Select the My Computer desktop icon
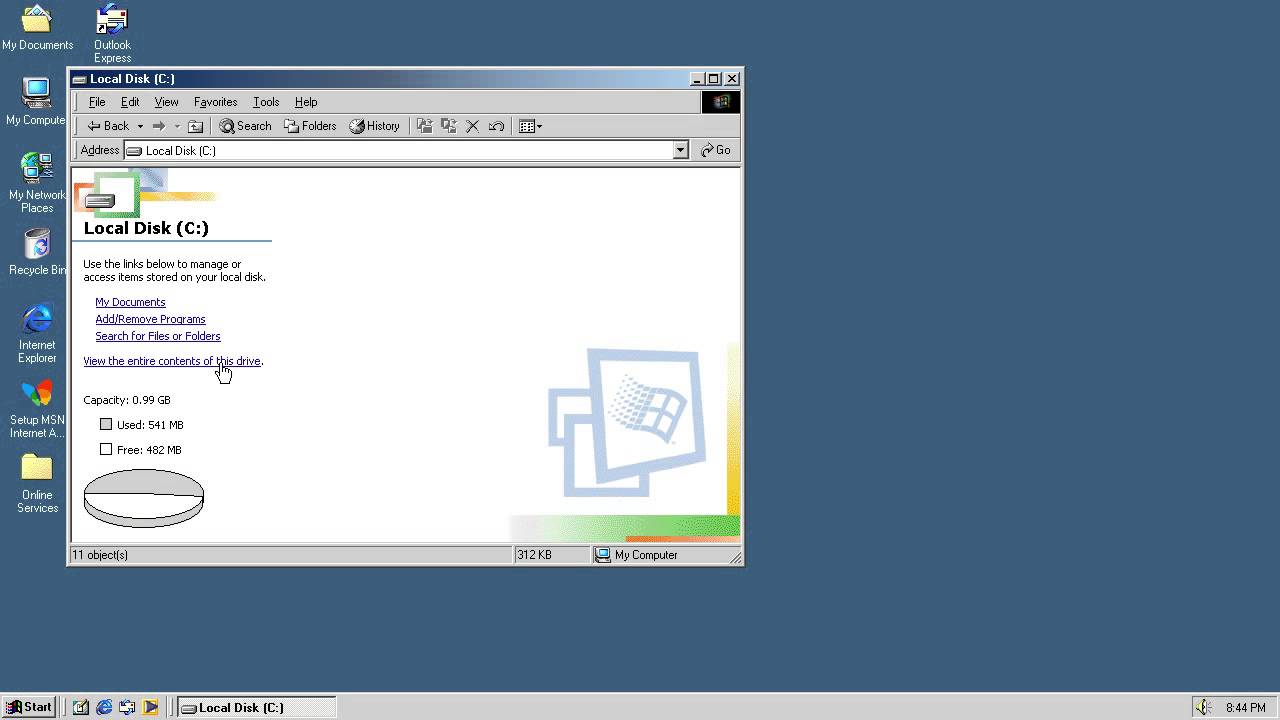Viewport: 1280px width, 720px height. click(36, 103)
